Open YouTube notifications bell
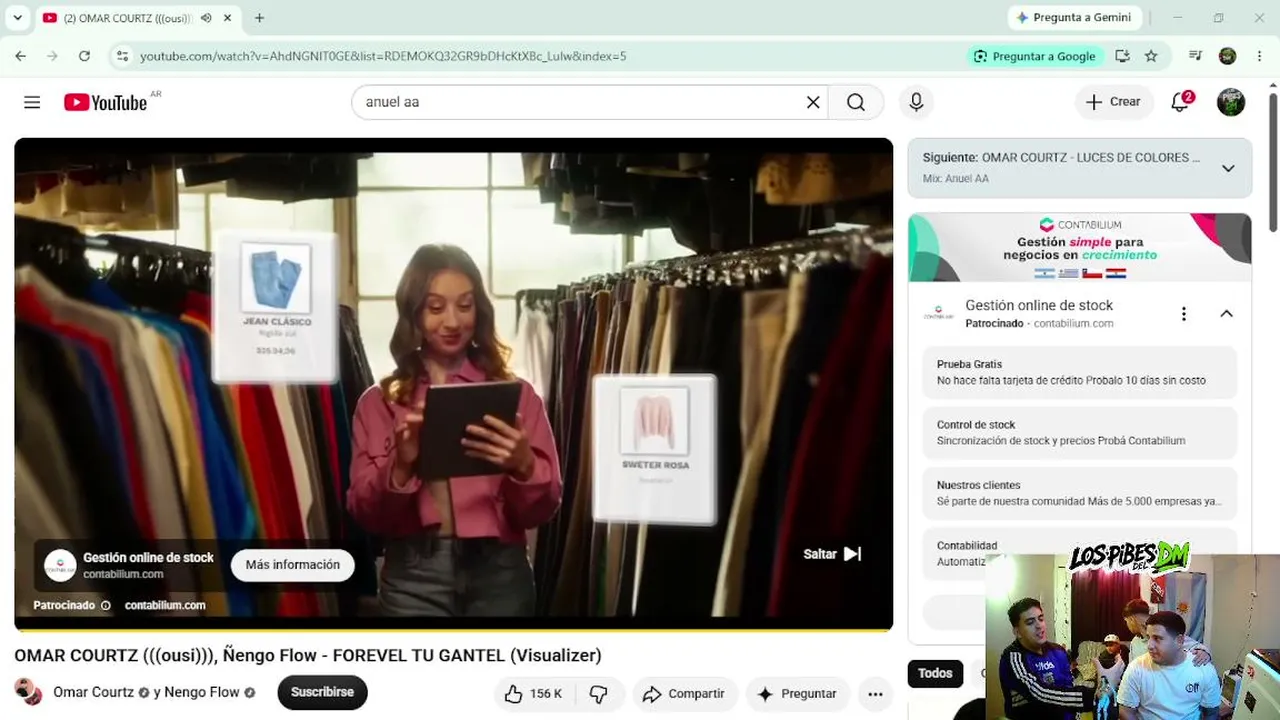The height and width of the screenshot is (720, 1280). [x=1181, y=102]
